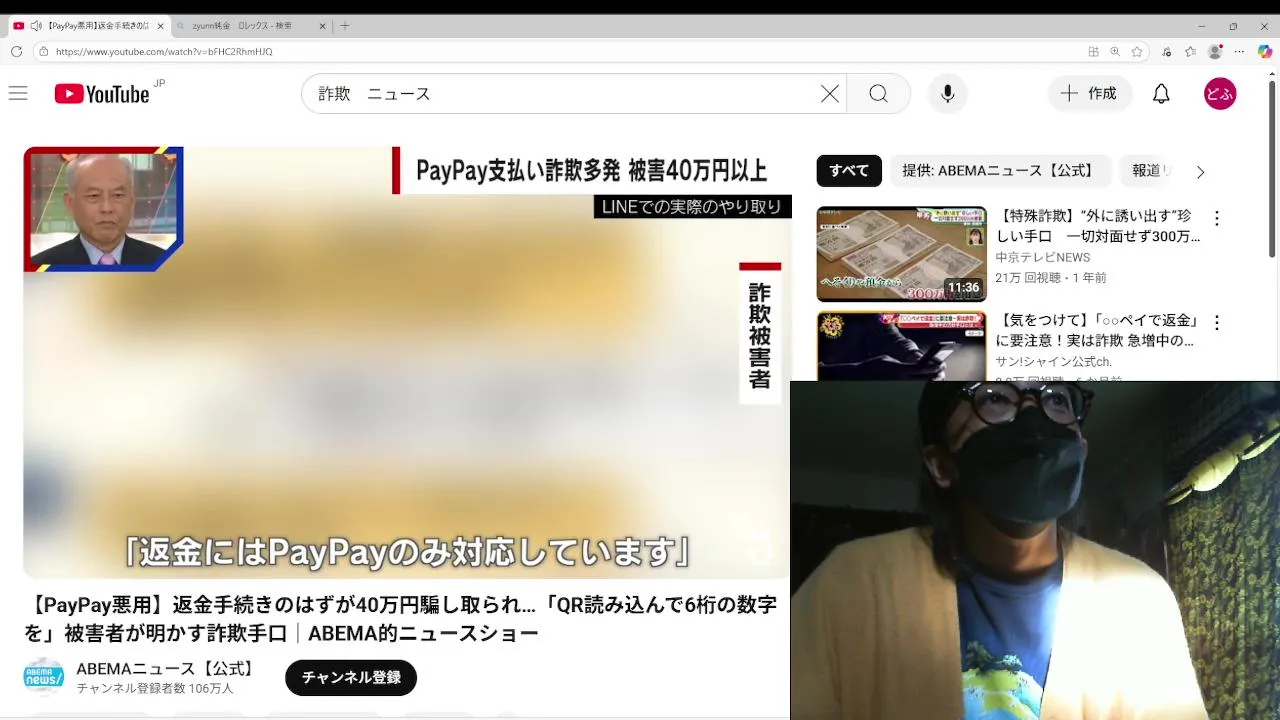1280x720 pixels.
Task: Open the 特殊詐欺 video thumbnail
Action: 901,254
